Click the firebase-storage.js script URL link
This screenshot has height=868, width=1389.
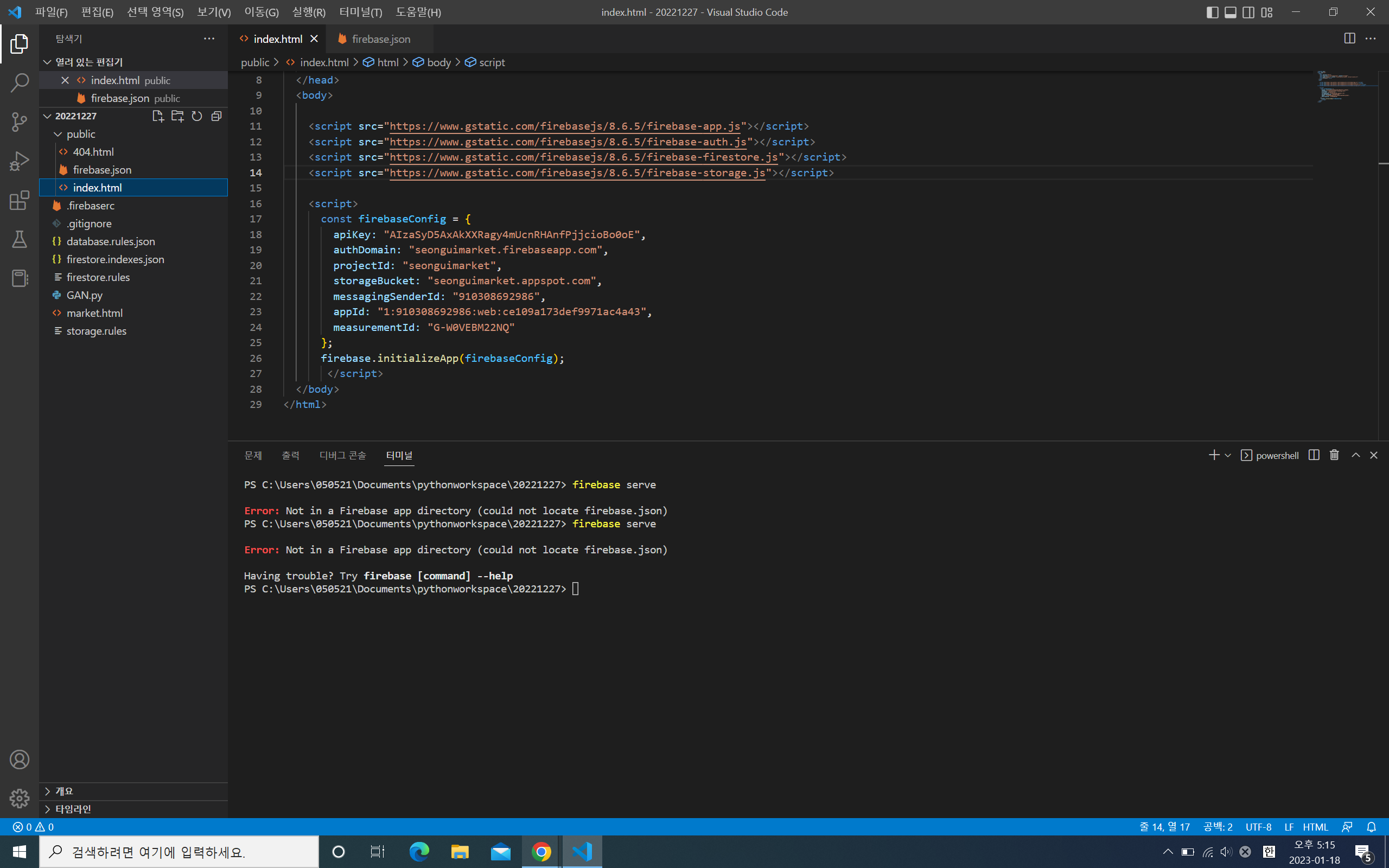click(x=577, y=173)
